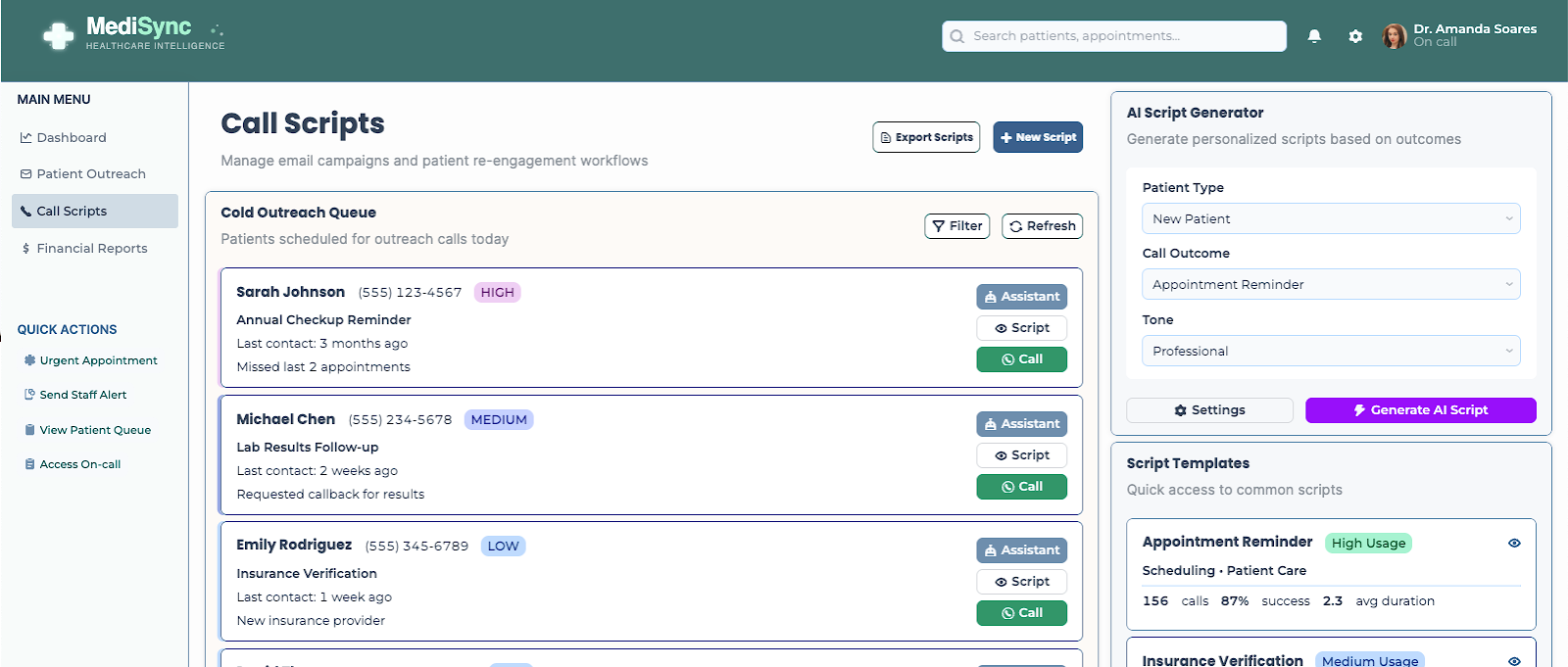Screen dimensions: 1568x667
Task: Create a New Script
Action: coord(1038,137)
